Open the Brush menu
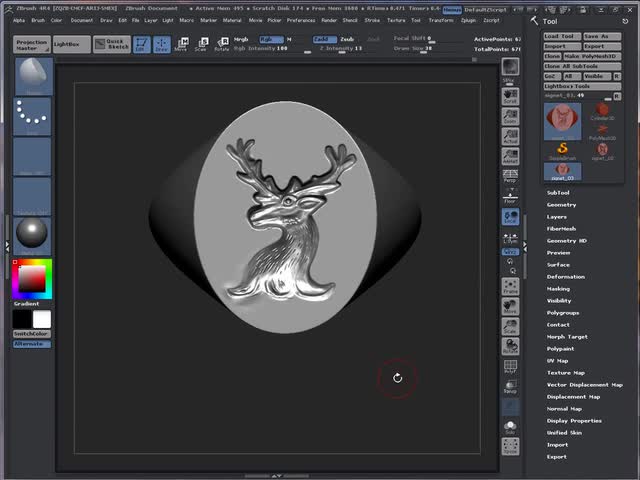Viewport: 640px width, 480px height. point(38,20)
